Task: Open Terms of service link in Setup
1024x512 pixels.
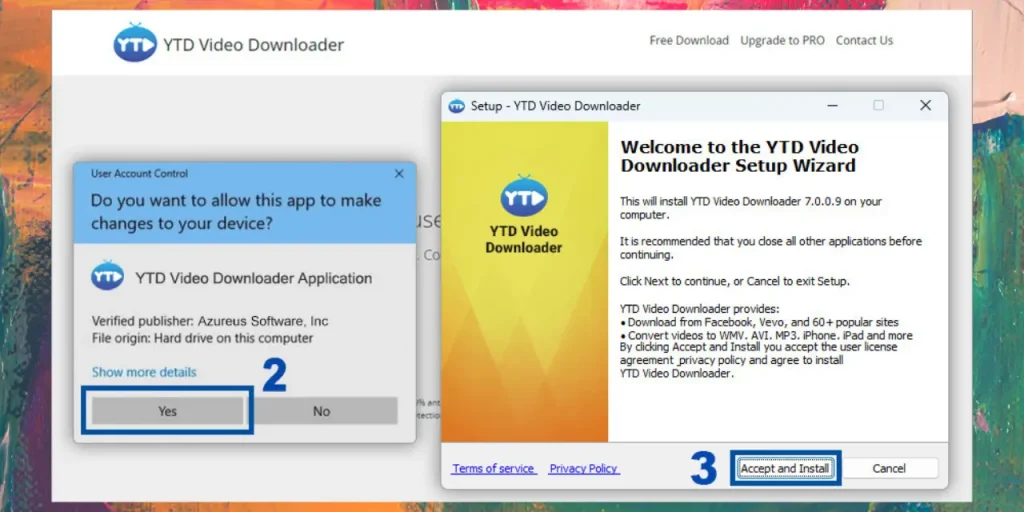Action: pos(494,469)
